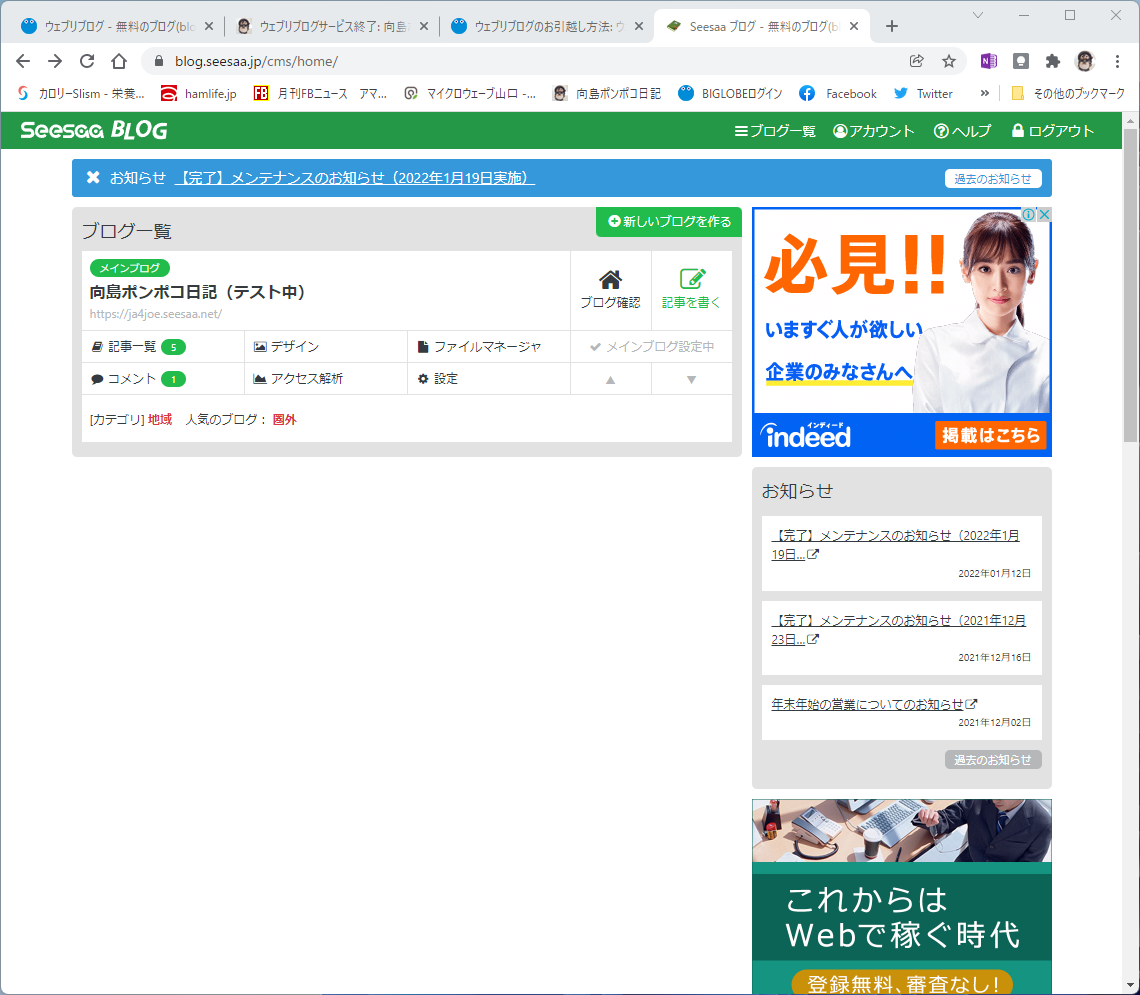Image resolution: width=1140 pixels, height=995 pixels.
Task: Click 新しいブログを作る button
Action: (669, 222)
